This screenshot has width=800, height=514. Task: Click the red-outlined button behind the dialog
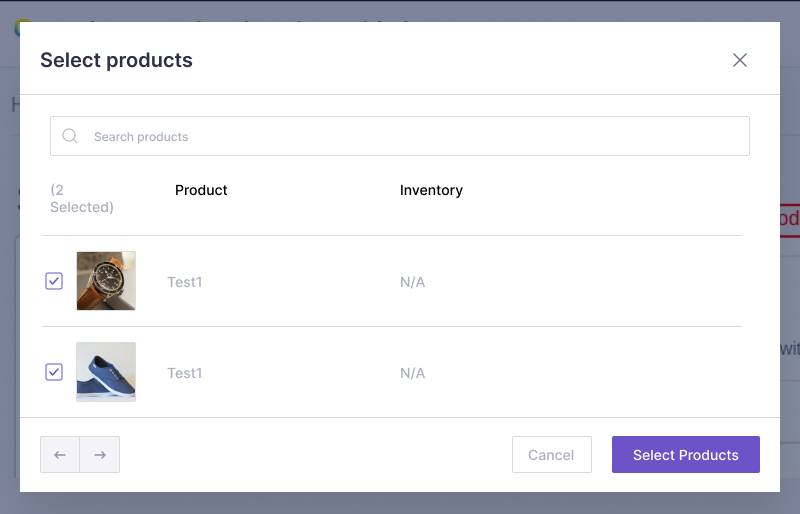[790, 219]
